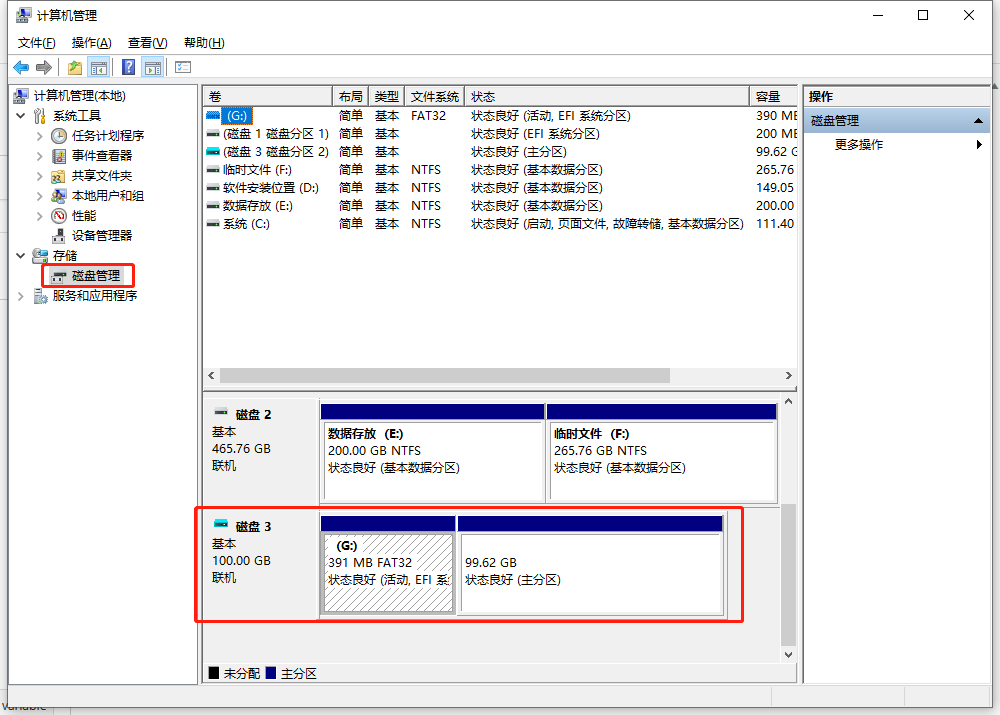Screen dimensions: 1000x715
Task: Select the 系统 (C:) volume row
Action: 245,224
